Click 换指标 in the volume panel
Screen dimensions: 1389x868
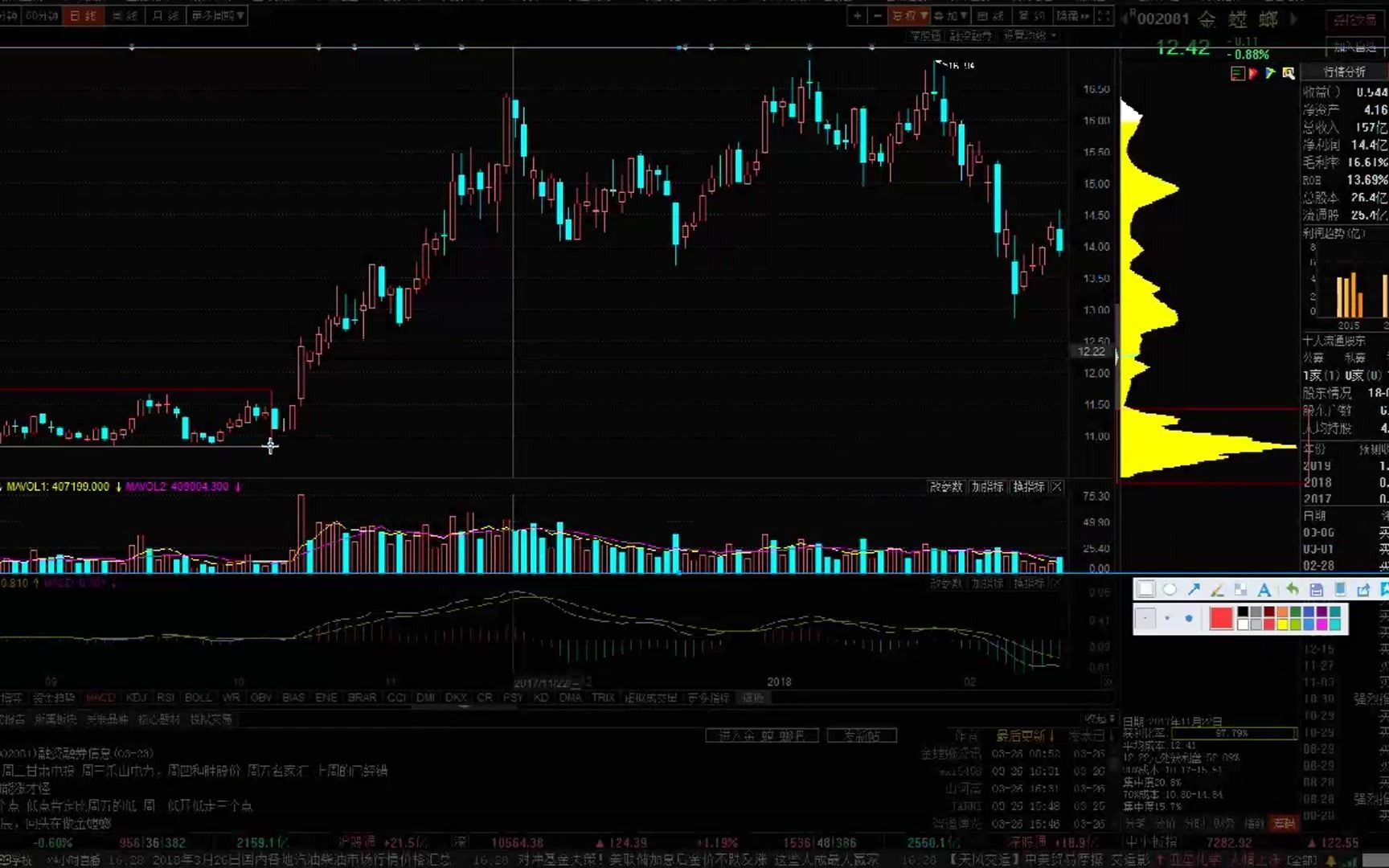tap(1029, 487)
